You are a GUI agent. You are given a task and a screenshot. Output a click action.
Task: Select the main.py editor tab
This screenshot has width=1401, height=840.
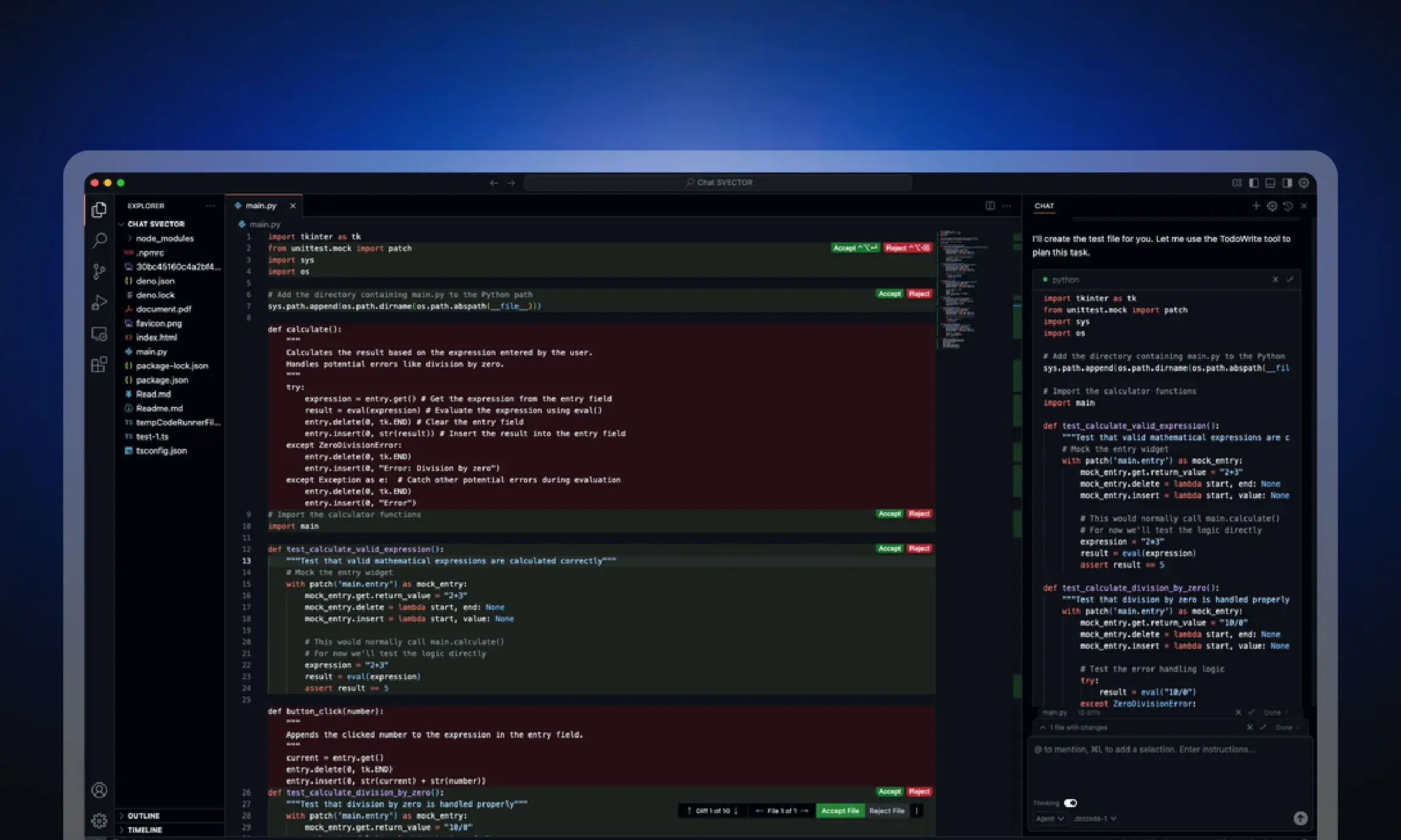(261, 206)
